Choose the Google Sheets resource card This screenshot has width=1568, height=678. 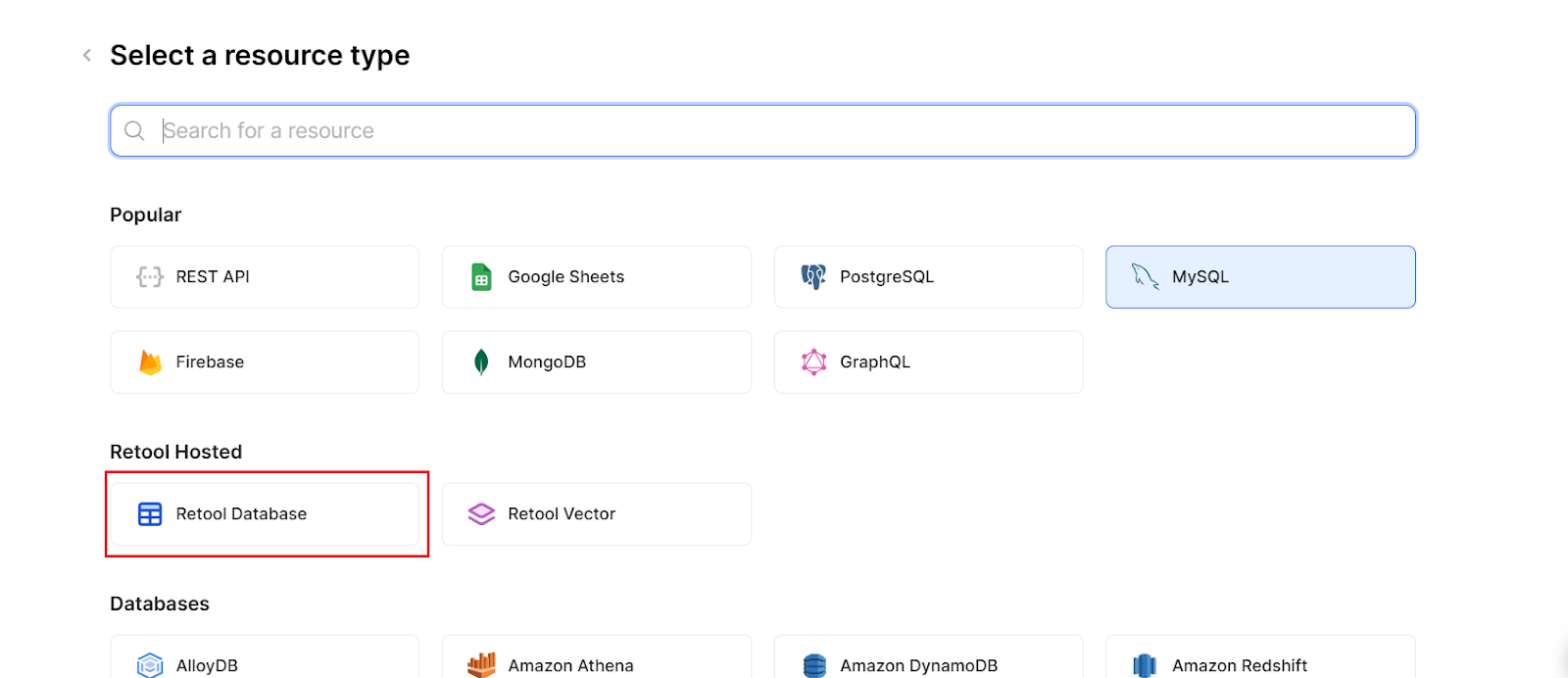597,277
